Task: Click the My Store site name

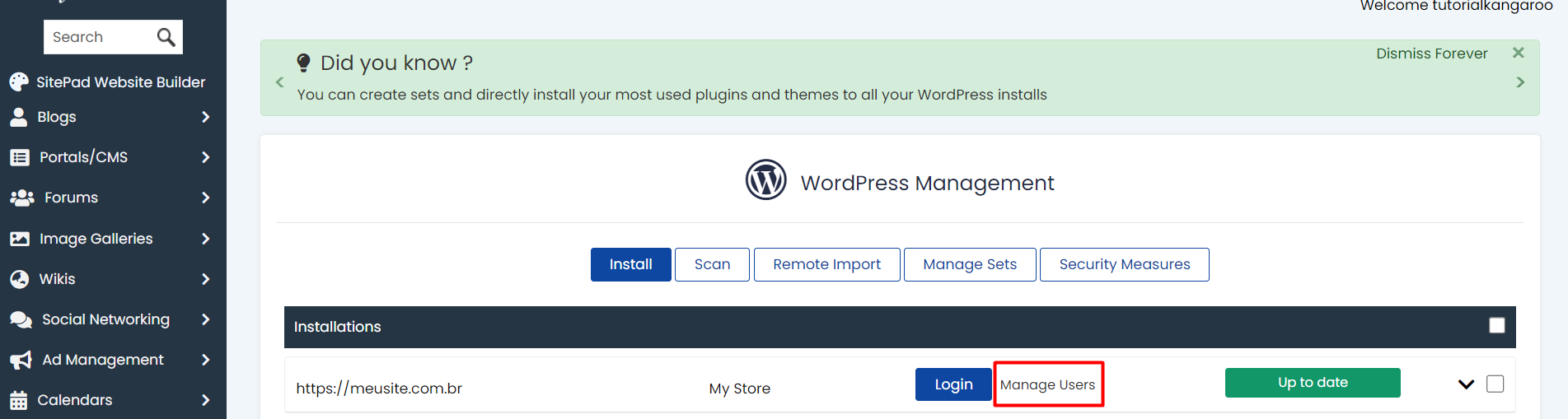Action: (x=740, y=389)
